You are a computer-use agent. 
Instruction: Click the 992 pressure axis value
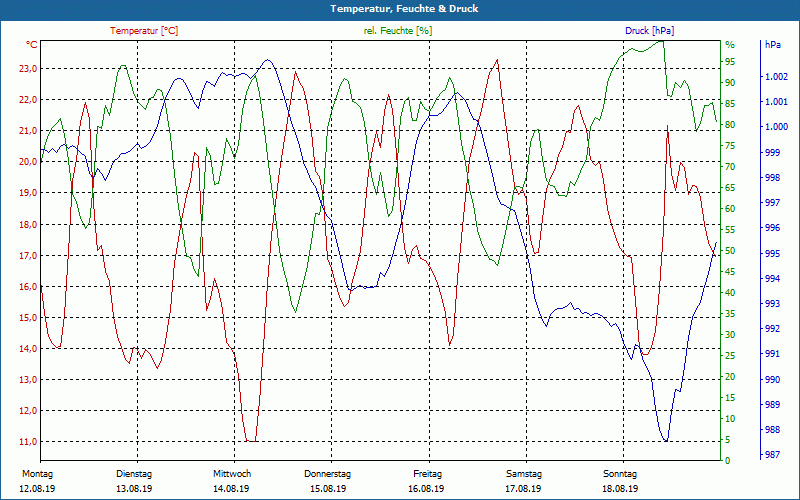click(772, 329)
